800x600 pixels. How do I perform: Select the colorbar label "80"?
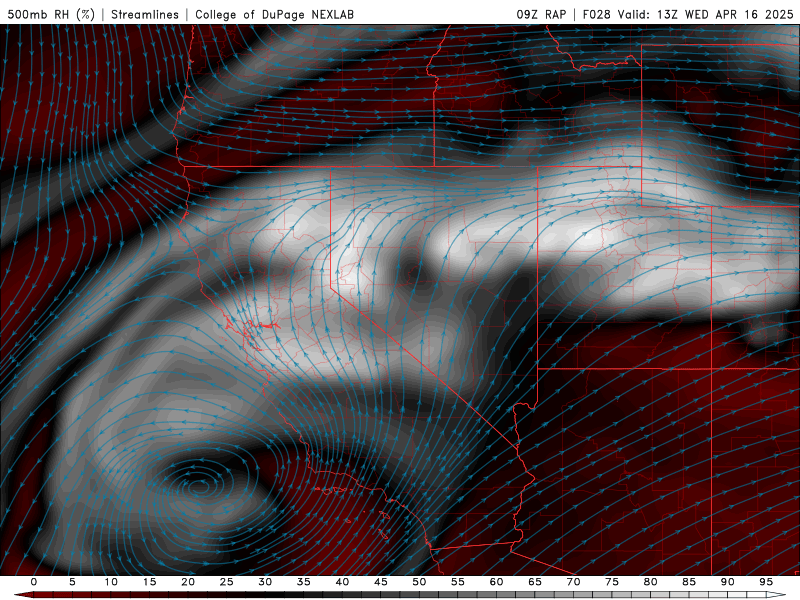click(x=650, y=582)
